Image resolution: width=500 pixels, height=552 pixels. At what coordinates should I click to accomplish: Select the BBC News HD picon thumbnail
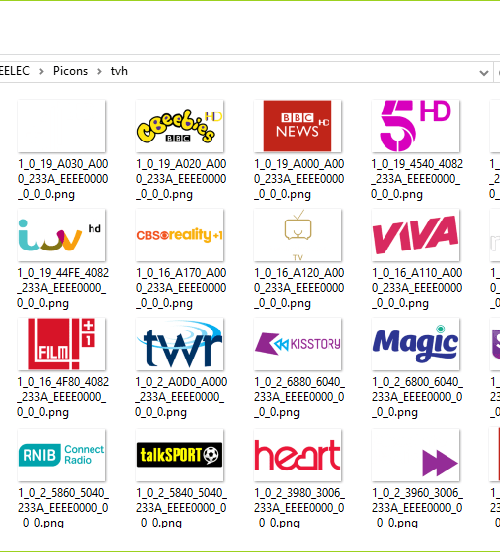[x=298, y=126]
